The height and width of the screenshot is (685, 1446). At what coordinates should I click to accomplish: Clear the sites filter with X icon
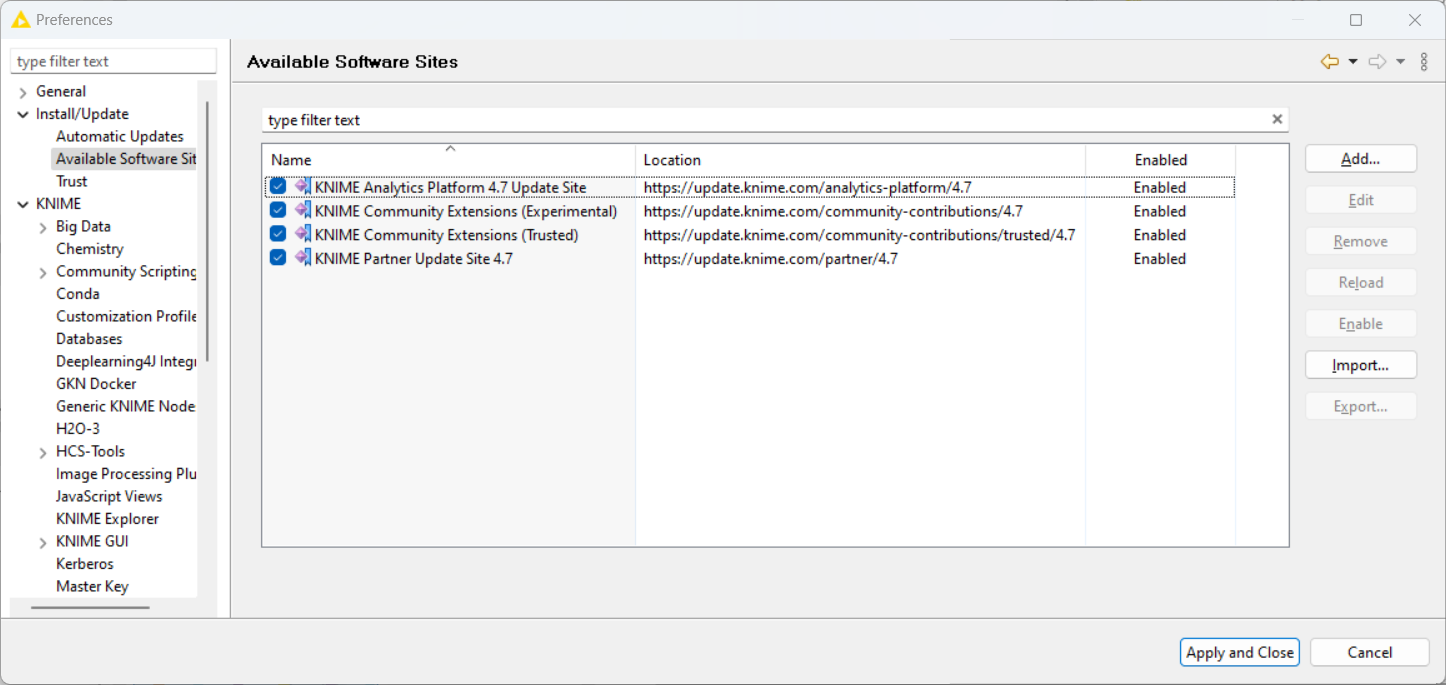pos(1277,119)
